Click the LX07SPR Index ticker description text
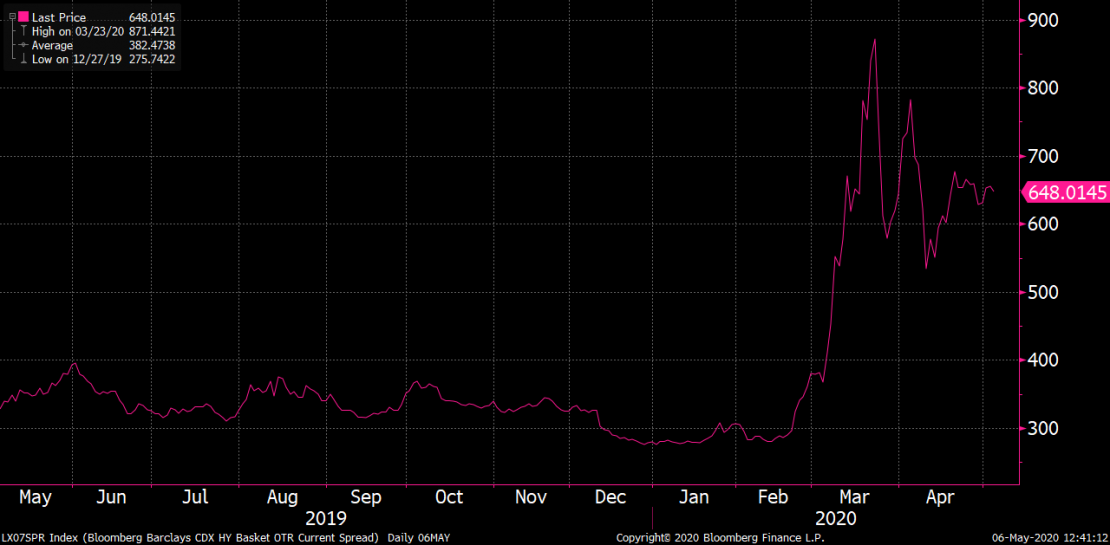Image resolution: width=1110 pixels, height=545 pixels. tap(190, 538)
